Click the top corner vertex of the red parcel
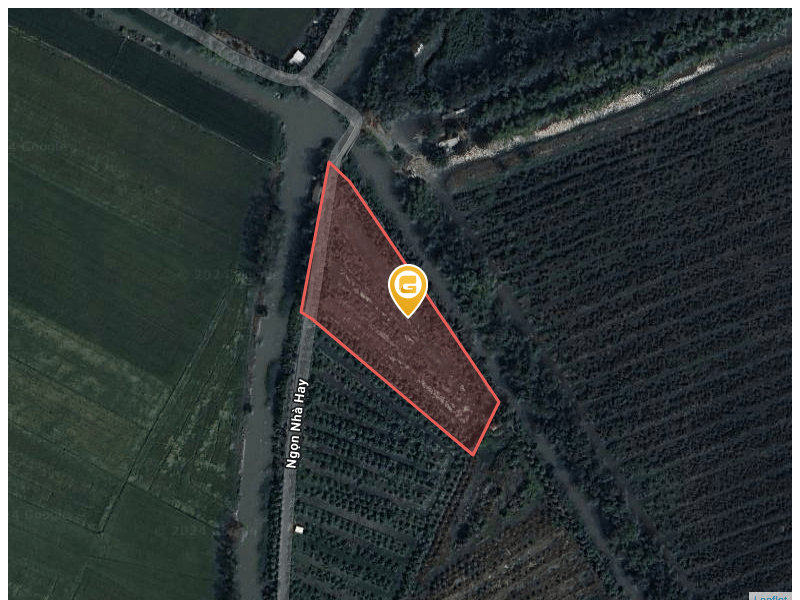This screenshot has height=600, width=800. pos(329,162)
